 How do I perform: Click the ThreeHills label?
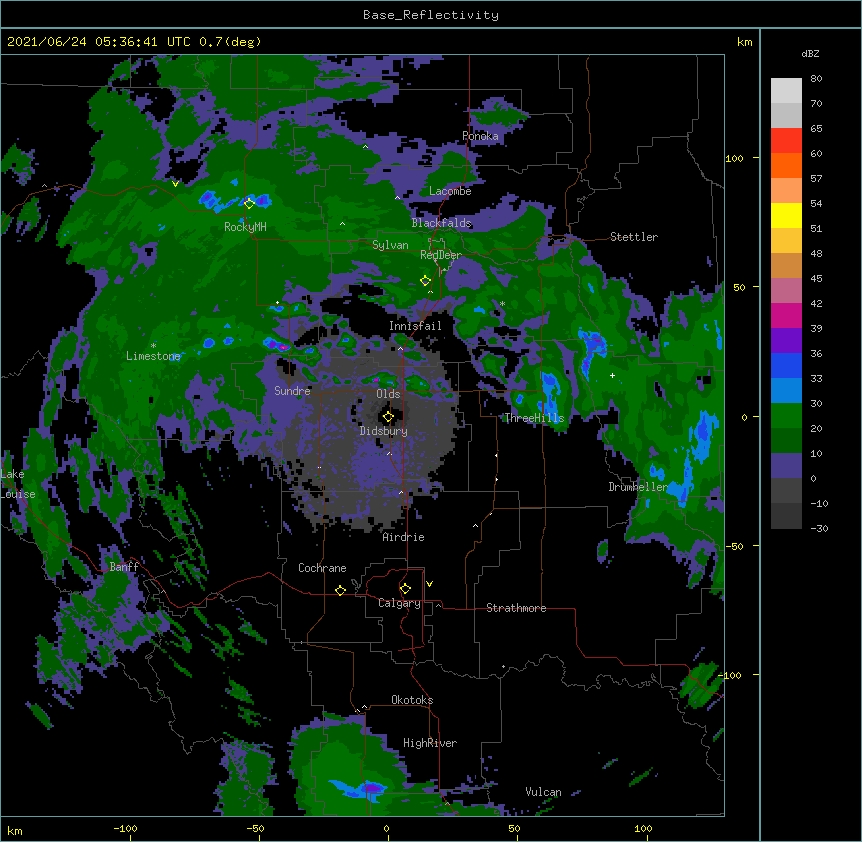click(534, 418)
